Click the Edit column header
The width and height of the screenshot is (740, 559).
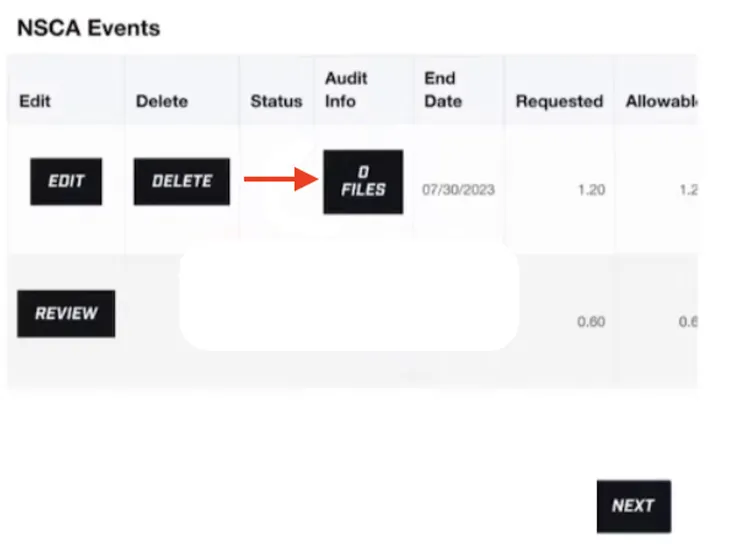(35, 101)
